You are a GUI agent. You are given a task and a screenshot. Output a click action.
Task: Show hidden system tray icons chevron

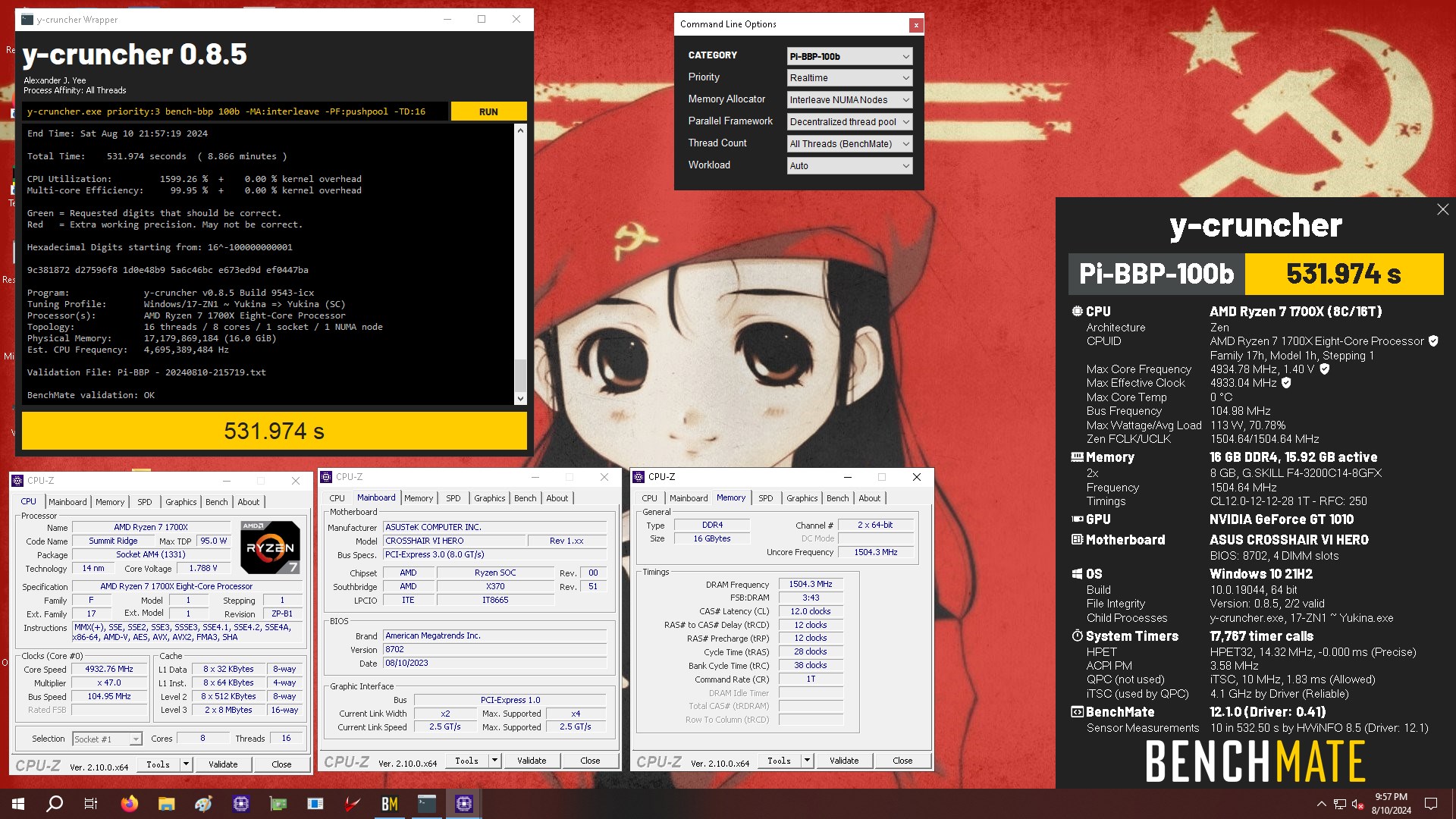[x=1322, y=804]
